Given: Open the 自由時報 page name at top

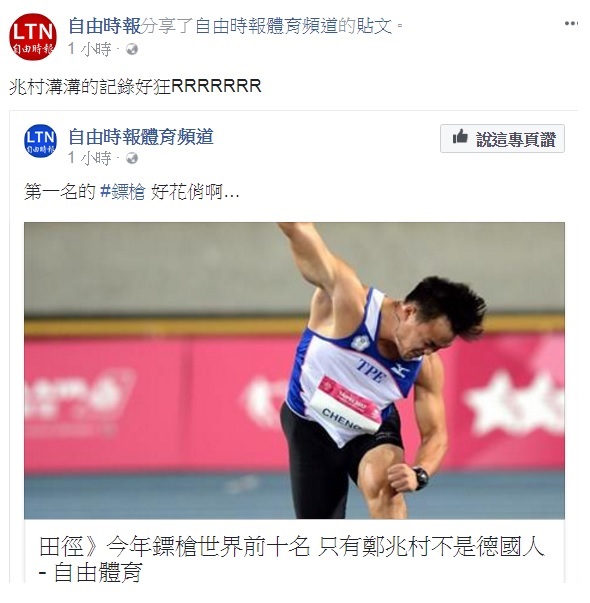Looking at the screenshot, I should (105, 26).
